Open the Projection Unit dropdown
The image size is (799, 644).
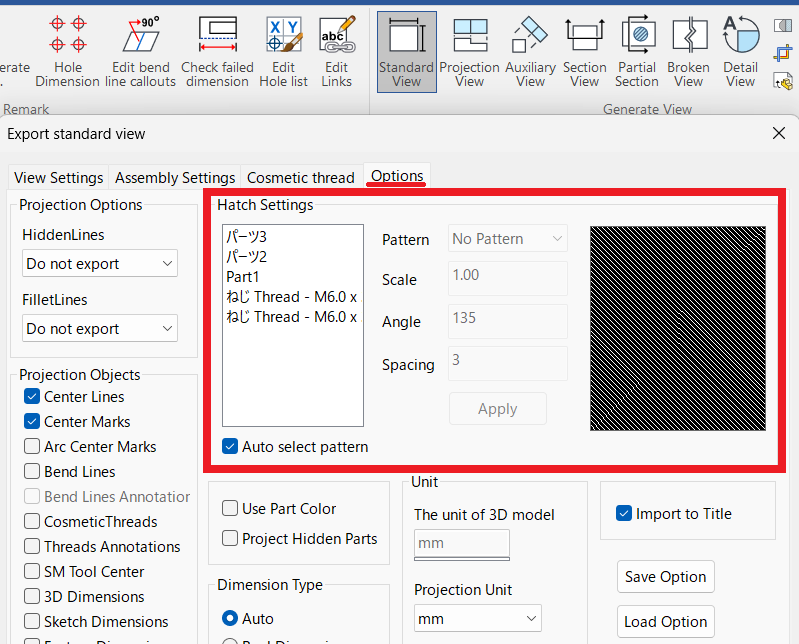click(x=477, y=619)
